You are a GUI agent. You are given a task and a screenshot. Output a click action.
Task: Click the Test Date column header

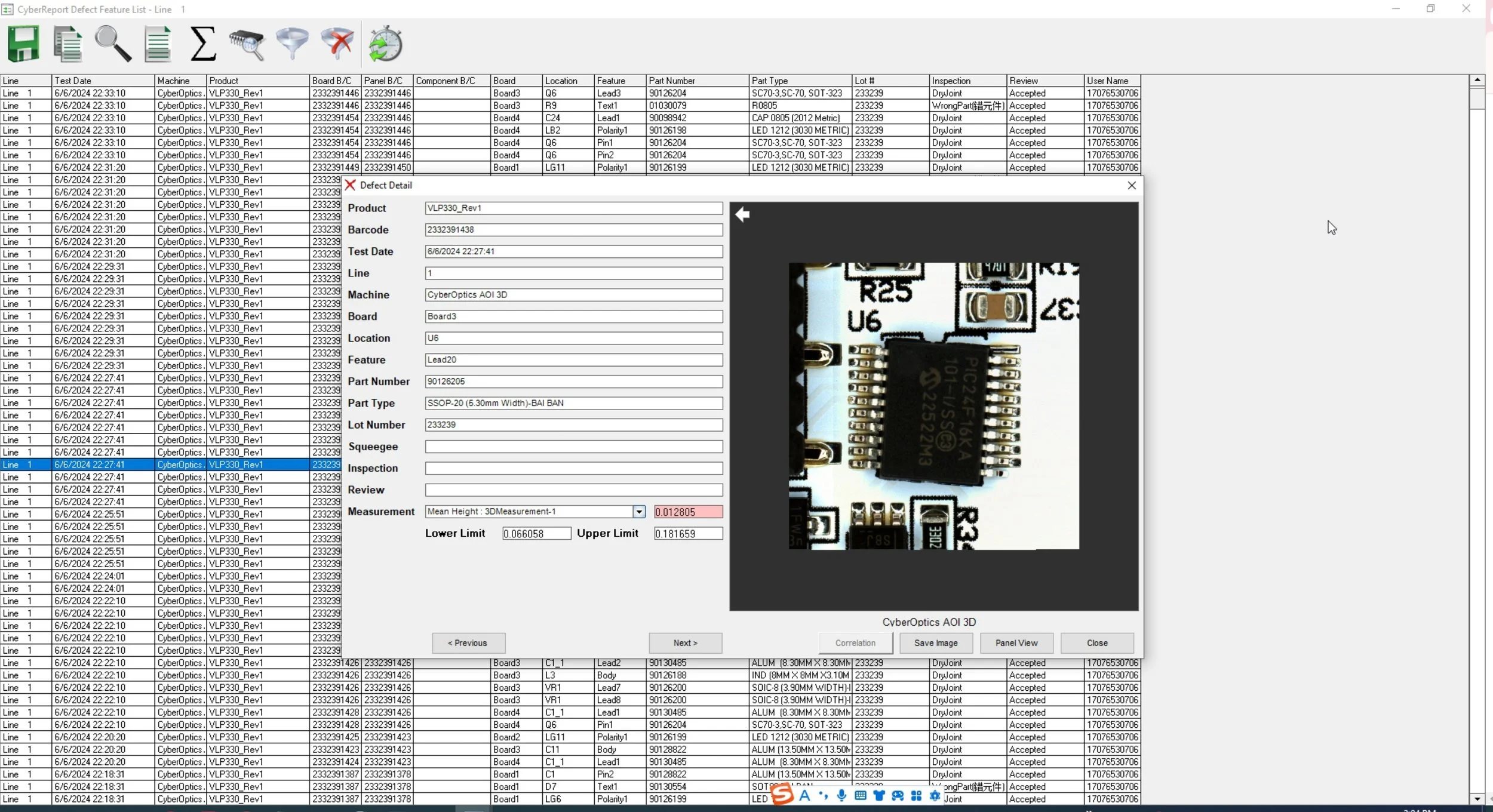point(102,81)
